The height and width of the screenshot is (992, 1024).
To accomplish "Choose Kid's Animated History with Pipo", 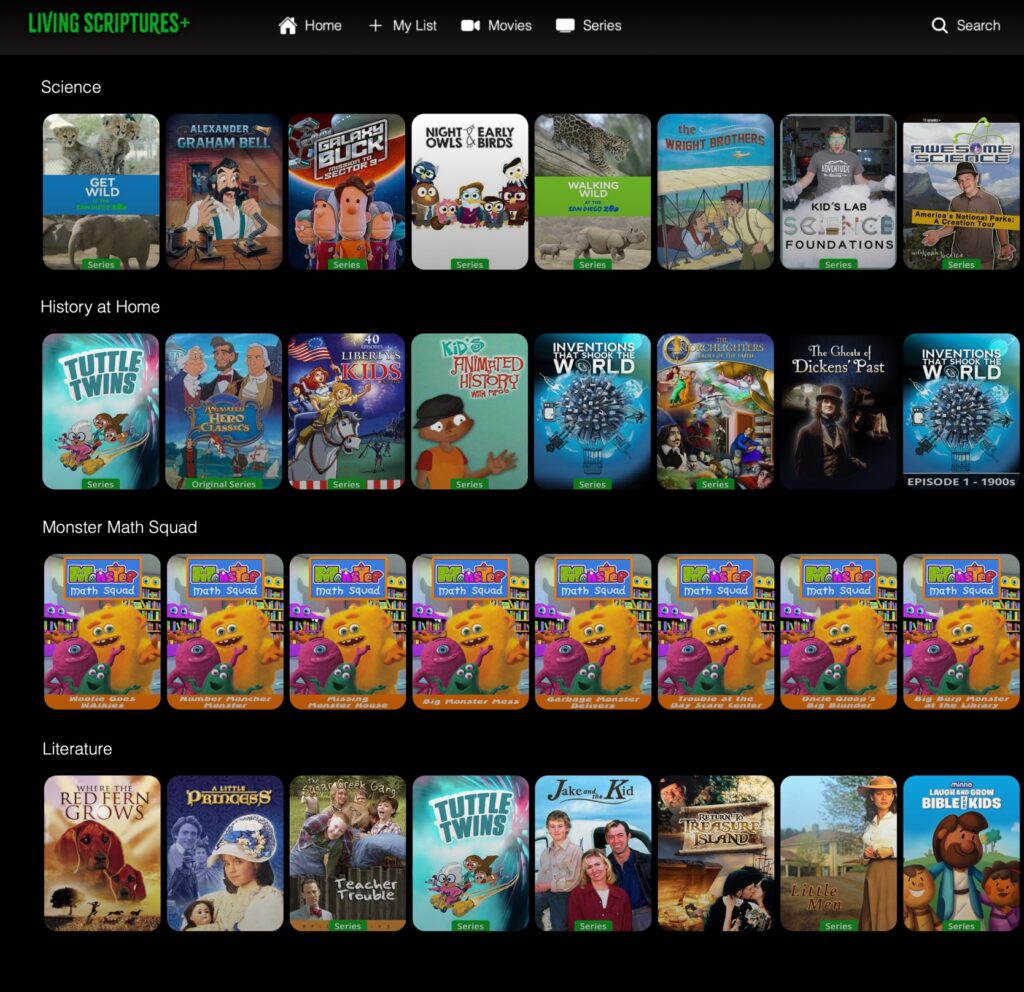I will 470,411.
